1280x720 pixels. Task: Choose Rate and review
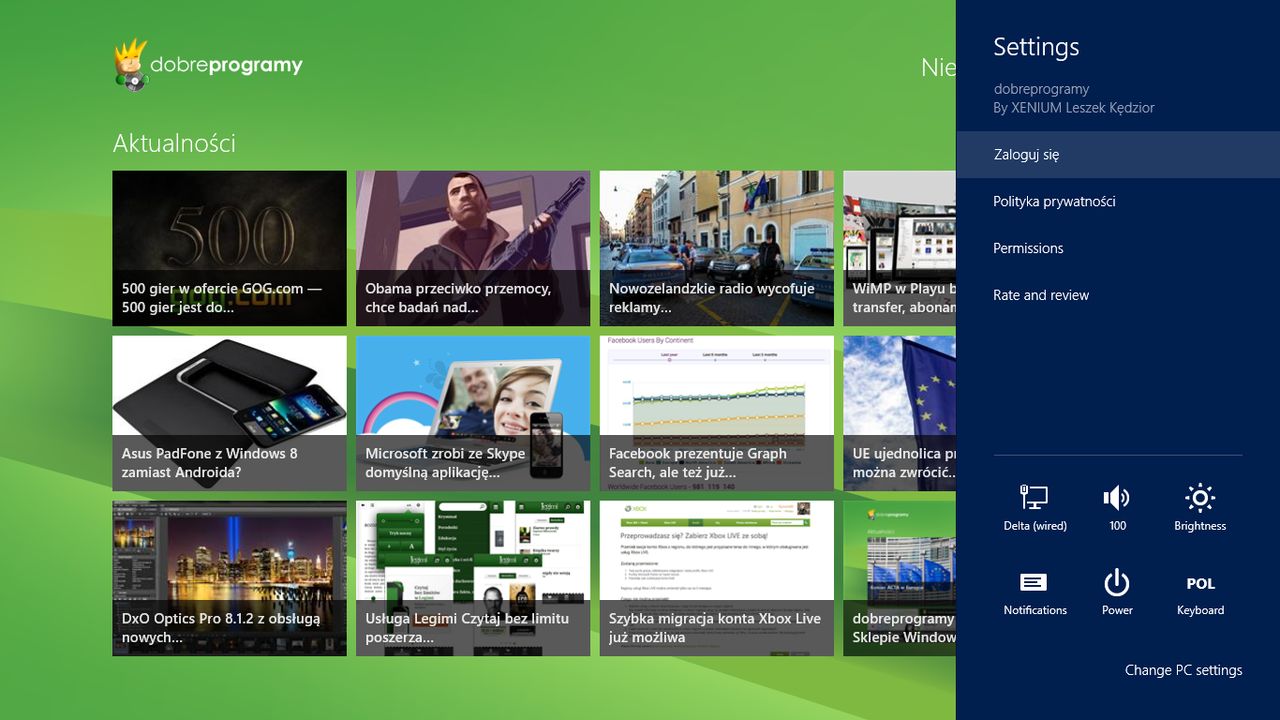point(1118,295)
